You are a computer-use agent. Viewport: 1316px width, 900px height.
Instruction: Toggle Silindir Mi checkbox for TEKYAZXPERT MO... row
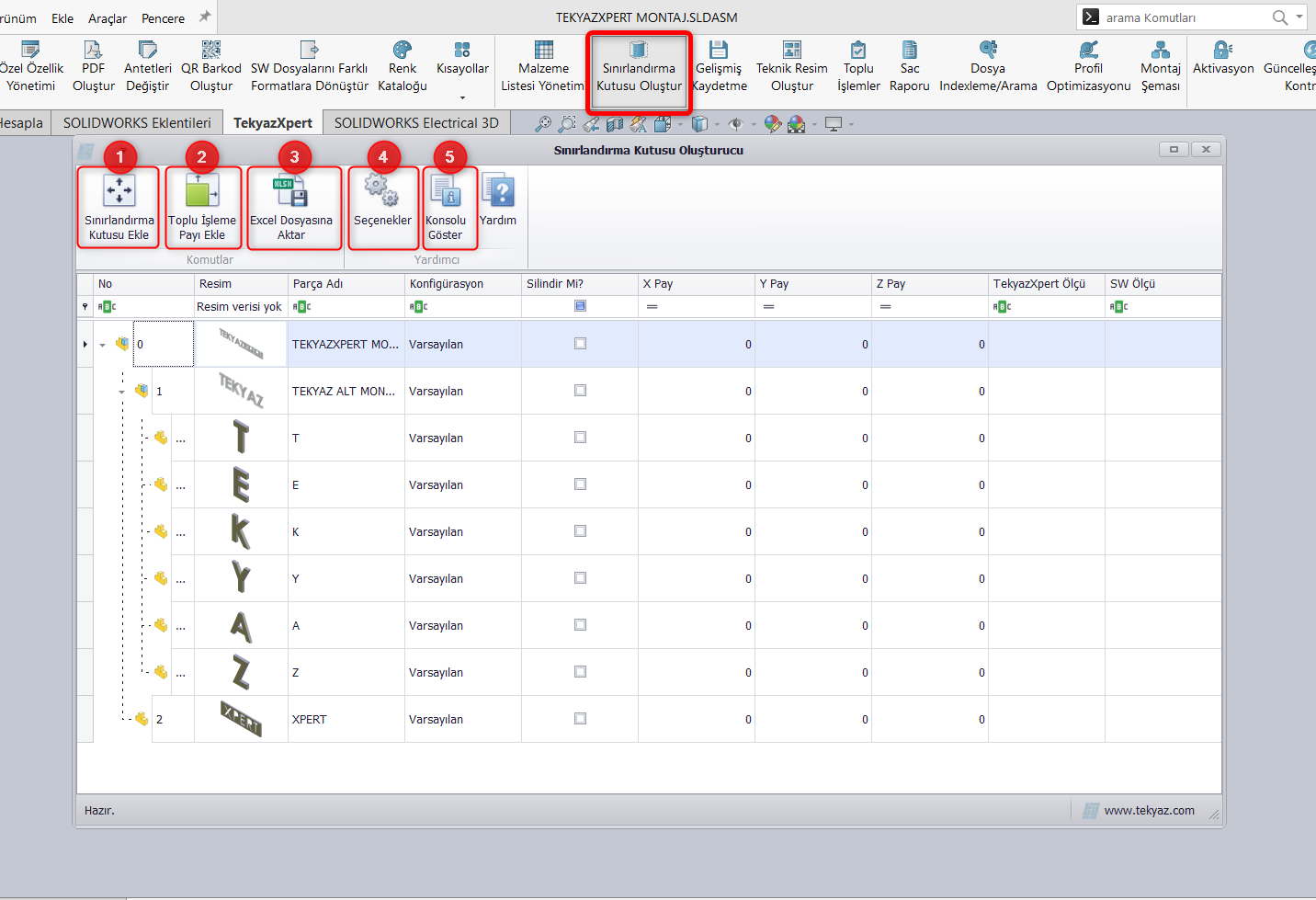(x=580, y=344)
